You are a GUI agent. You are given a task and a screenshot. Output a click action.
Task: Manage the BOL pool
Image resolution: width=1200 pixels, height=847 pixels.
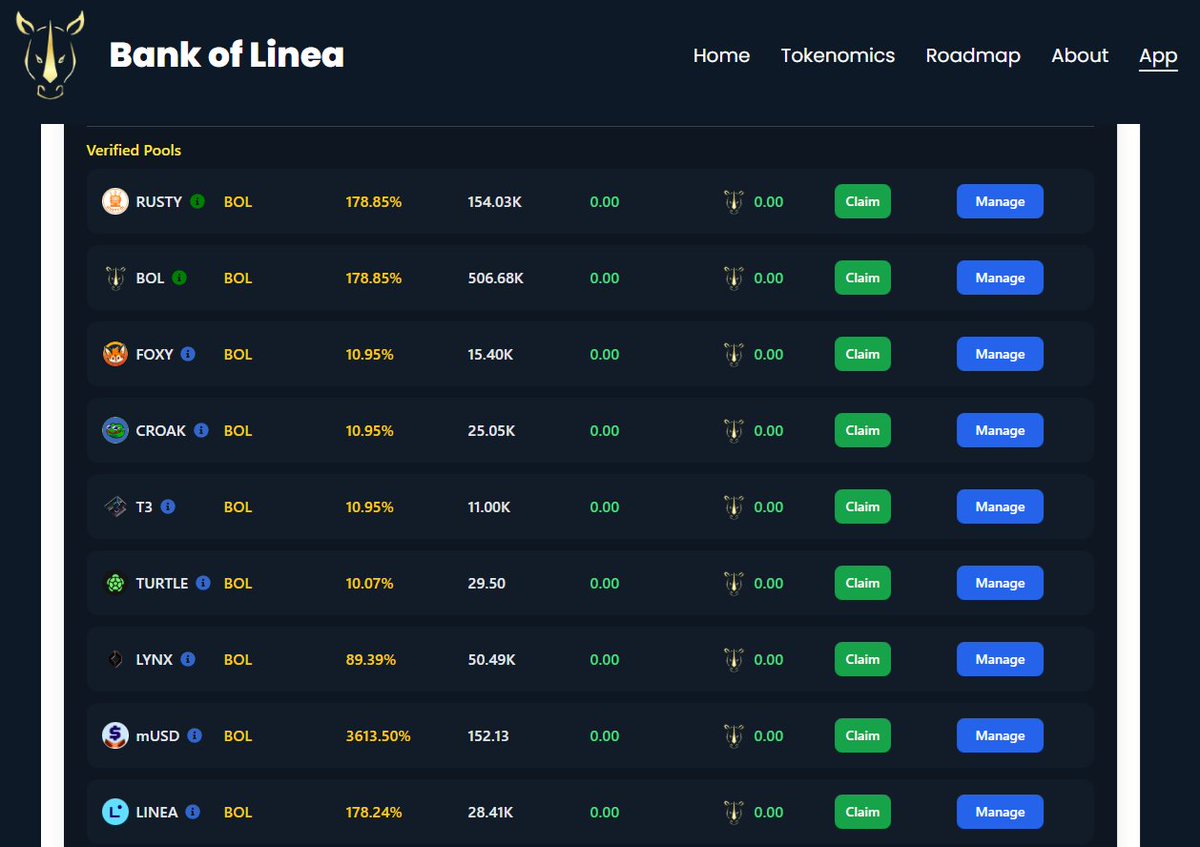click(x=1000, y=278)
